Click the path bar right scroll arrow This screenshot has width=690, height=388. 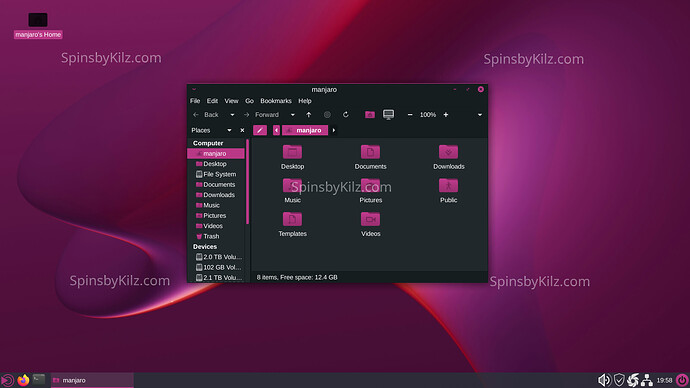[334, 130]
